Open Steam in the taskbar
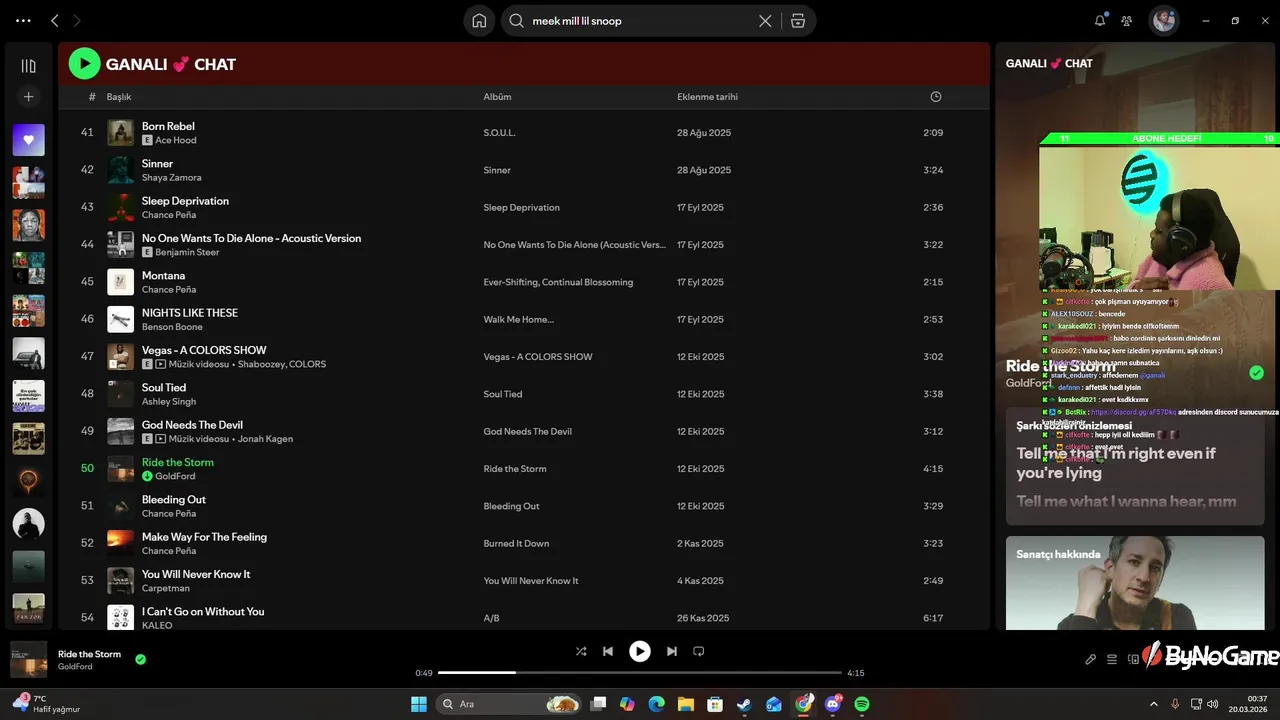The image size is (1280, 720). point(745,704)
